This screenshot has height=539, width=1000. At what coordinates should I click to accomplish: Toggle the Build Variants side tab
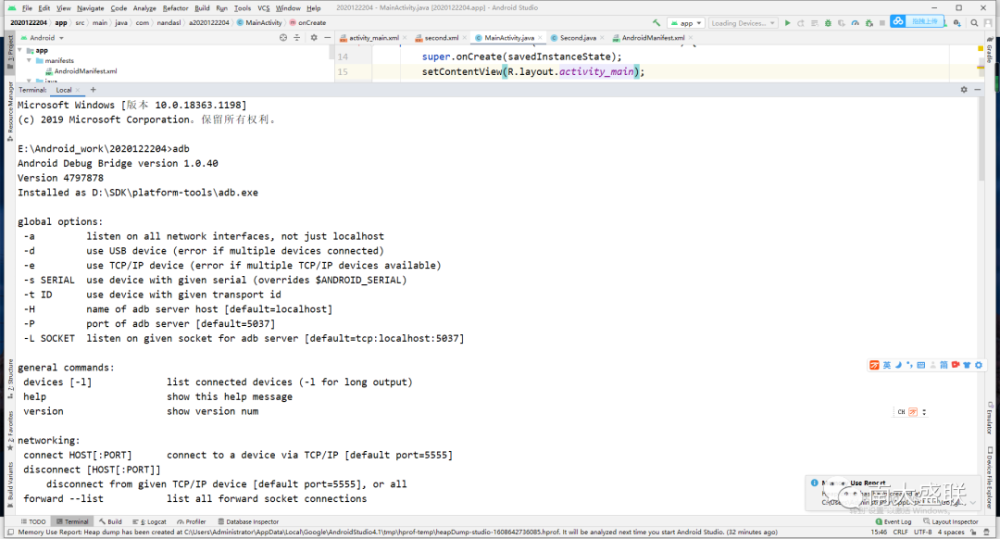click(x=10, y=485)
